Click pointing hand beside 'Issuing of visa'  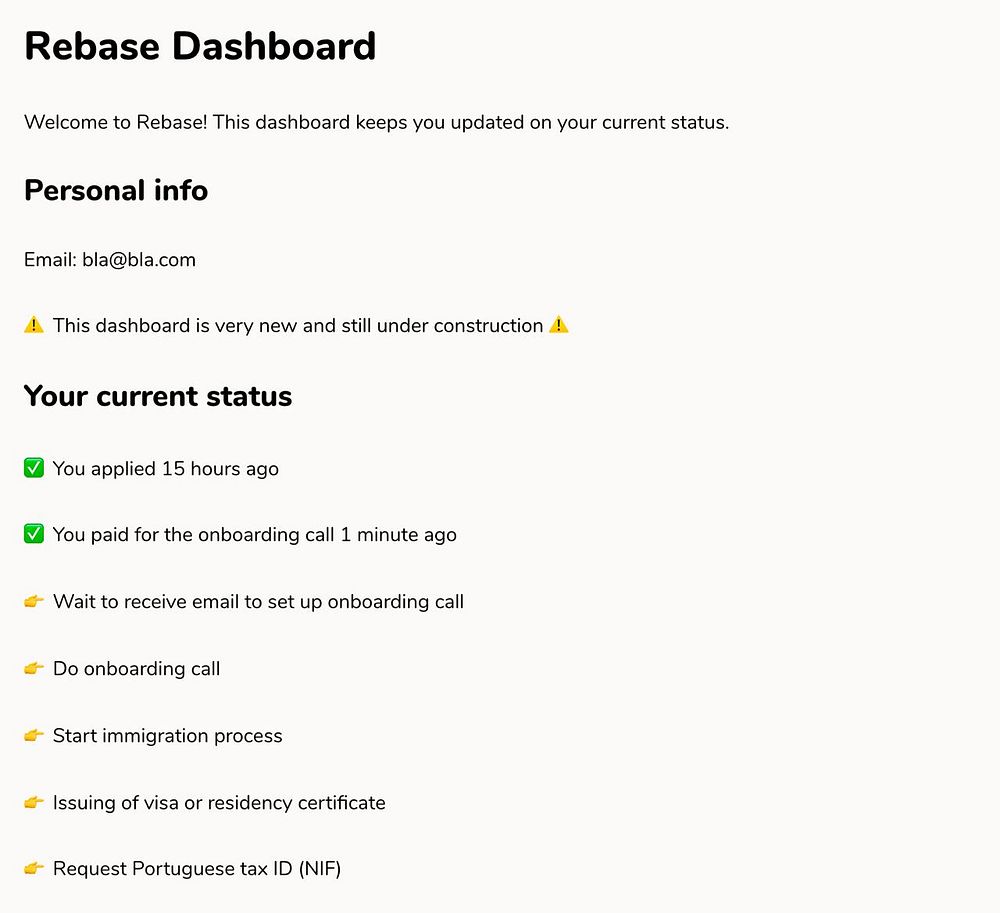(x=34, y=802)
